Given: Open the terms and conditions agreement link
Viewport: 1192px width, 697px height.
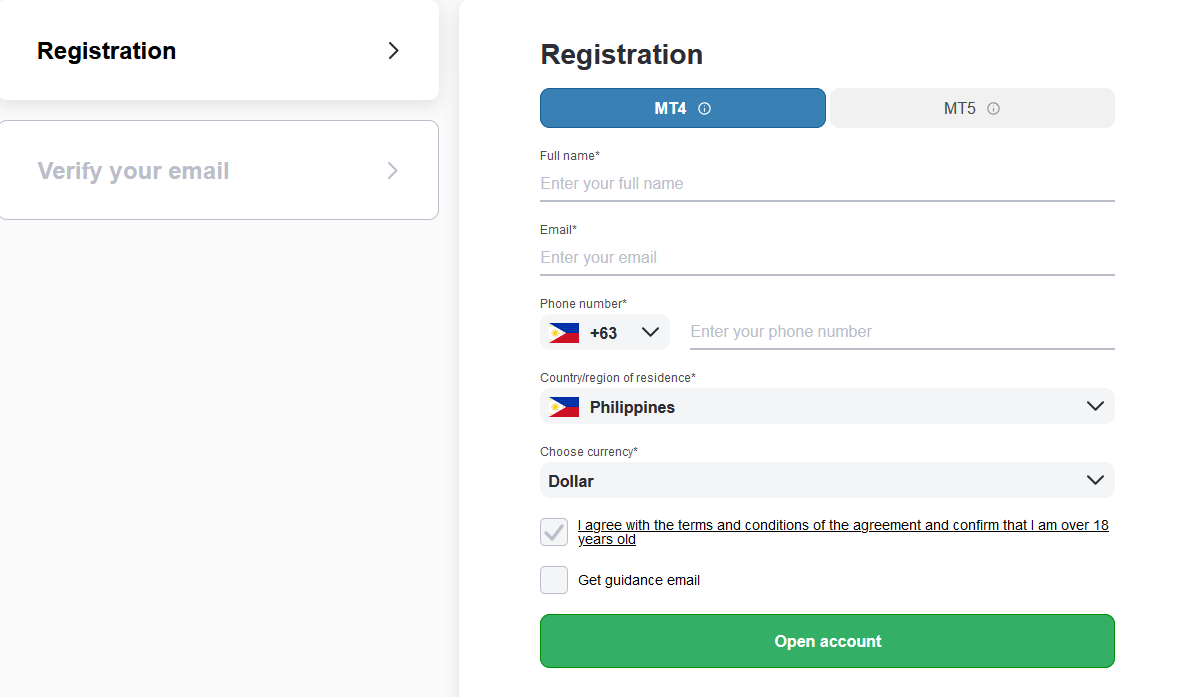Looking at the screenshot, I should point(843,532).
